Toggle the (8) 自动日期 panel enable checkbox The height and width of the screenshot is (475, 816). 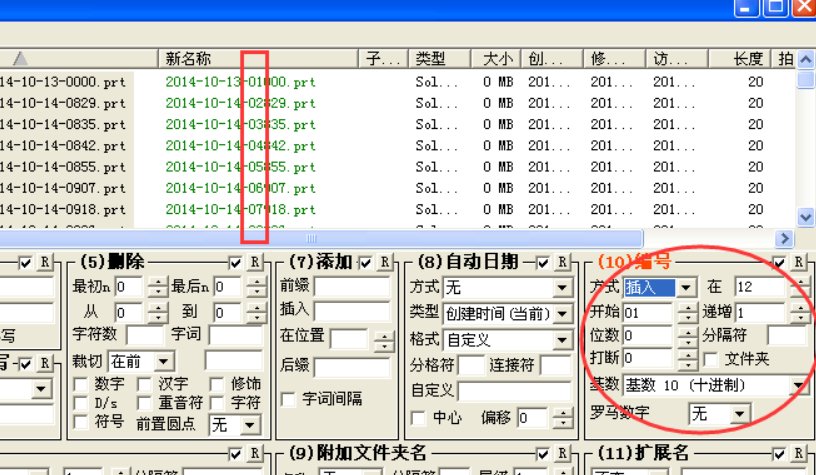[x=543, y=263]
